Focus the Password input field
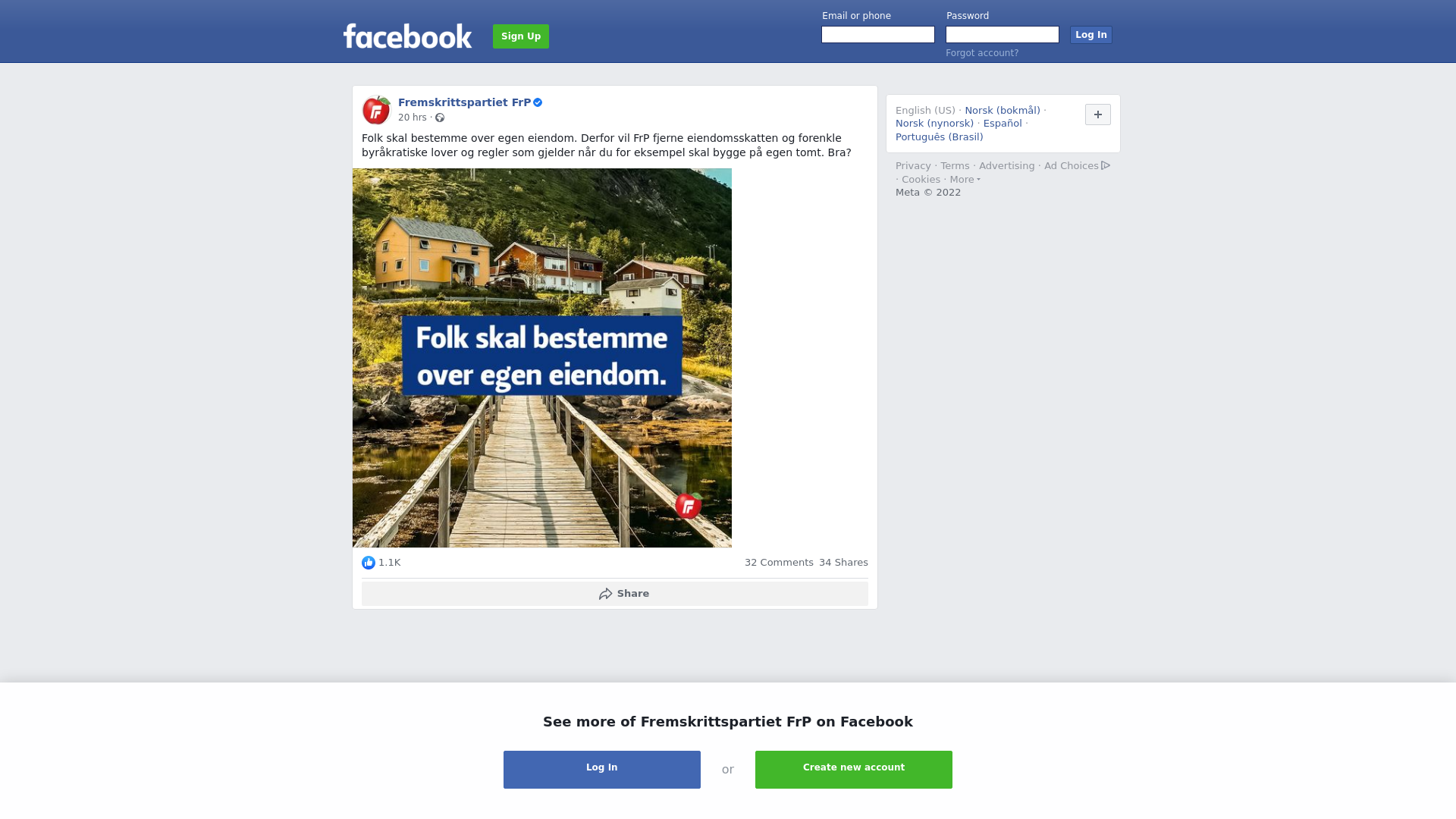Screen dimensions: 1456x819 point(1003,35)
